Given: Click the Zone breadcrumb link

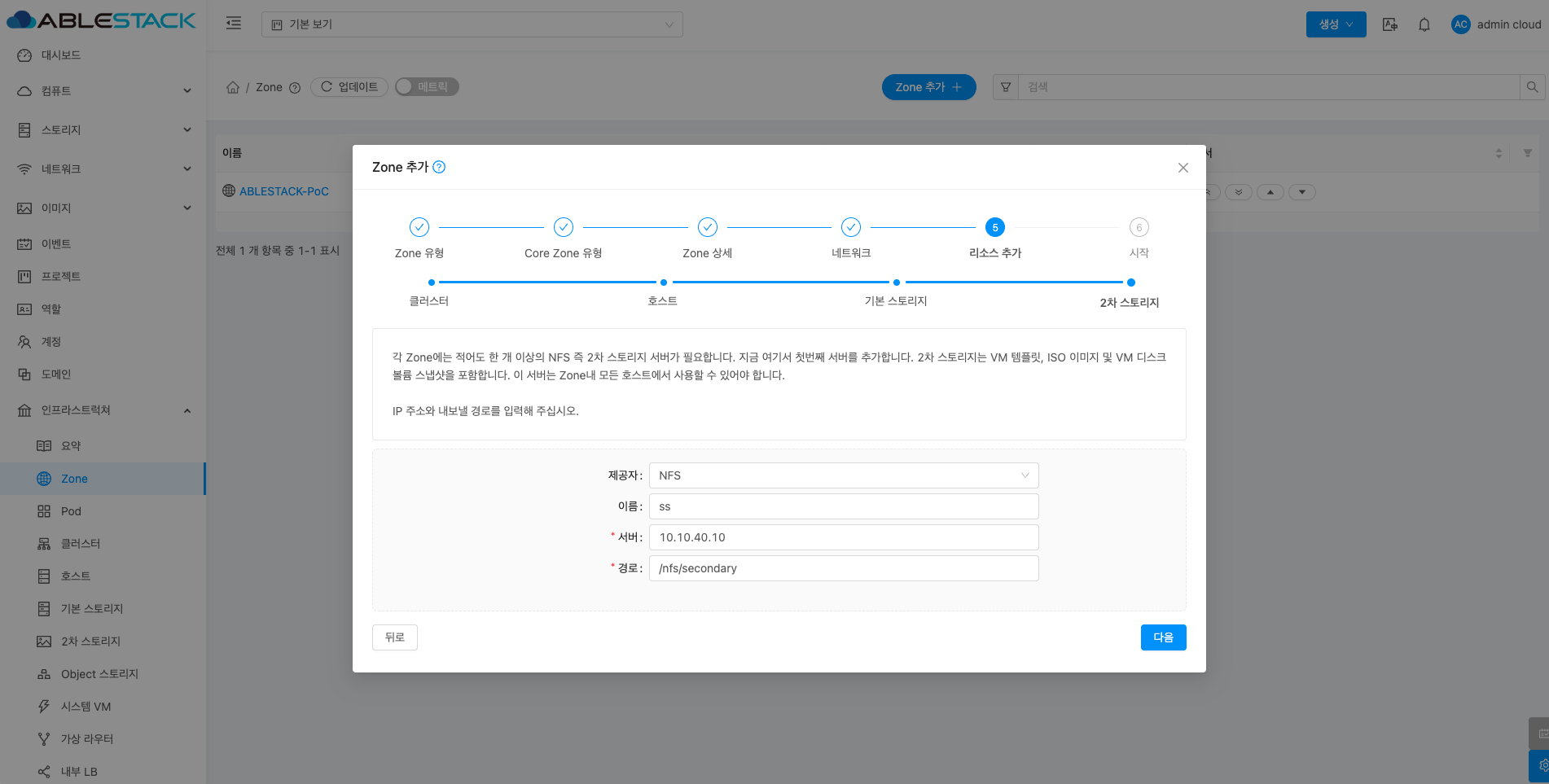Looking at the screenshot, I should pos(269,87).
